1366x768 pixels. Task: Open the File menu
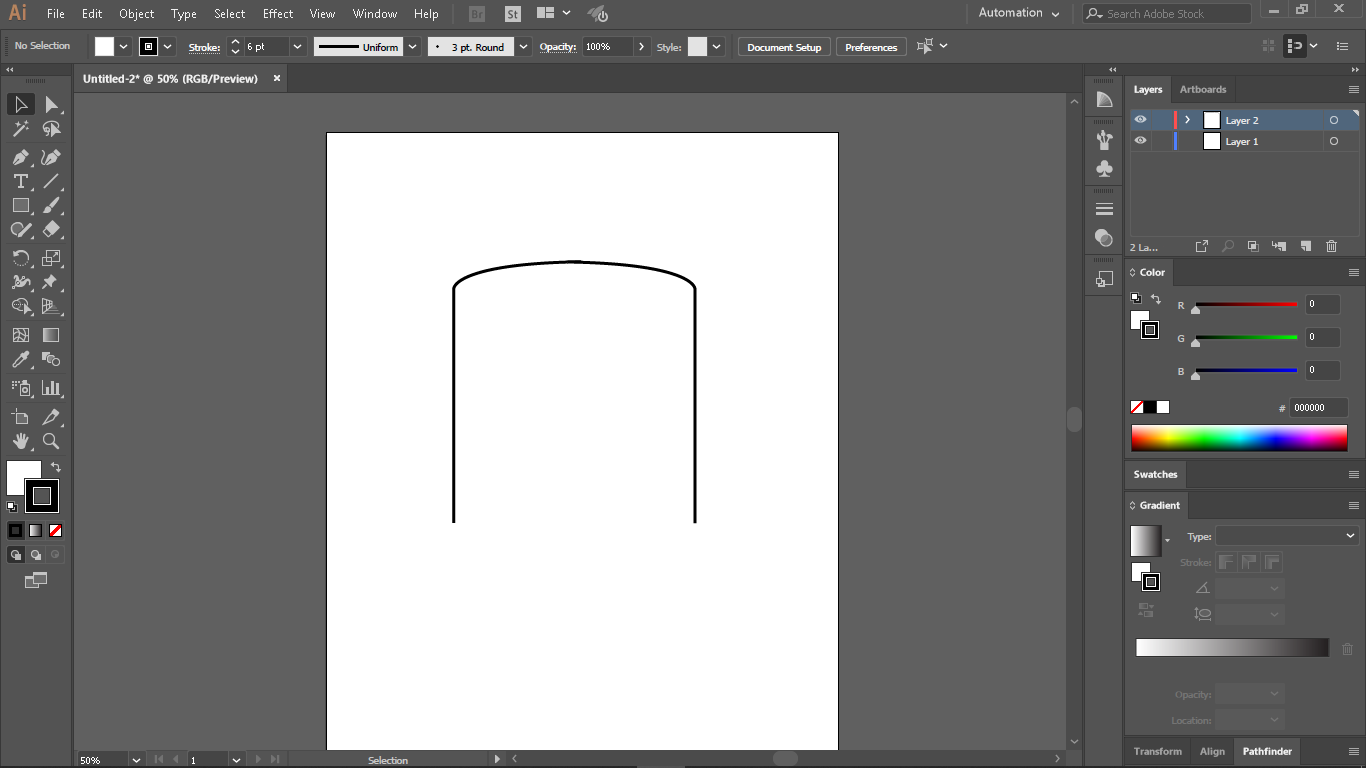pos(56,14)
